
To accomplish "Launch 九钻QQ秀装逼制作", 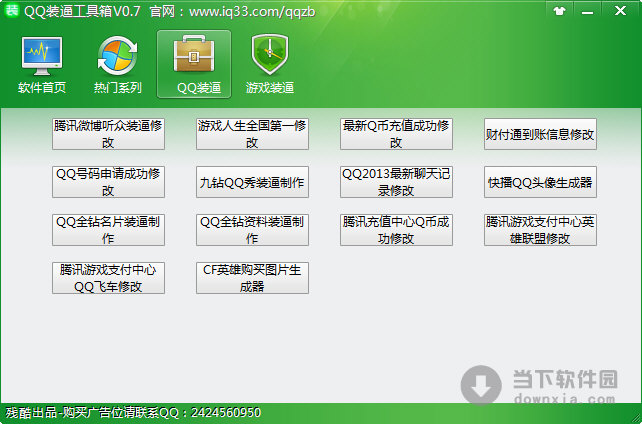I will (x=252, y=182).
